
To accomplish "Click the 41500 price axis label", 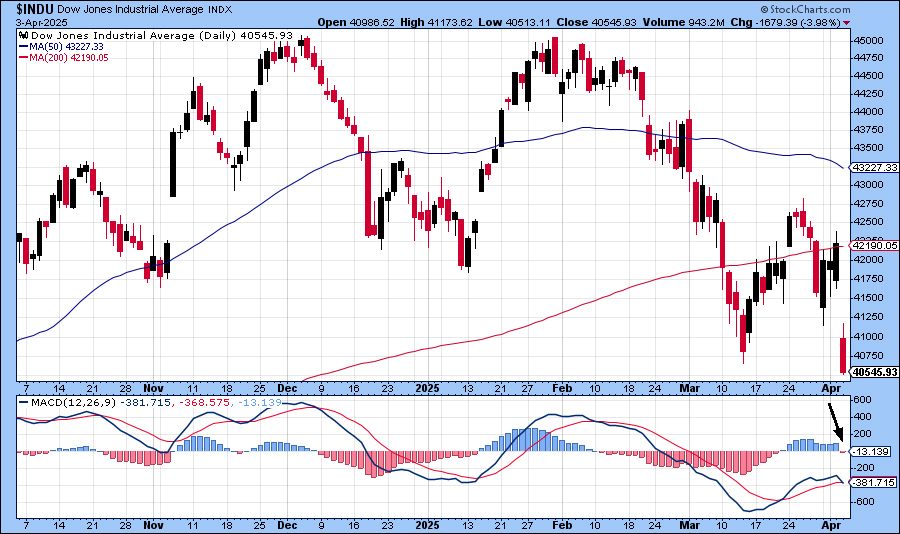I will point(868,298).
